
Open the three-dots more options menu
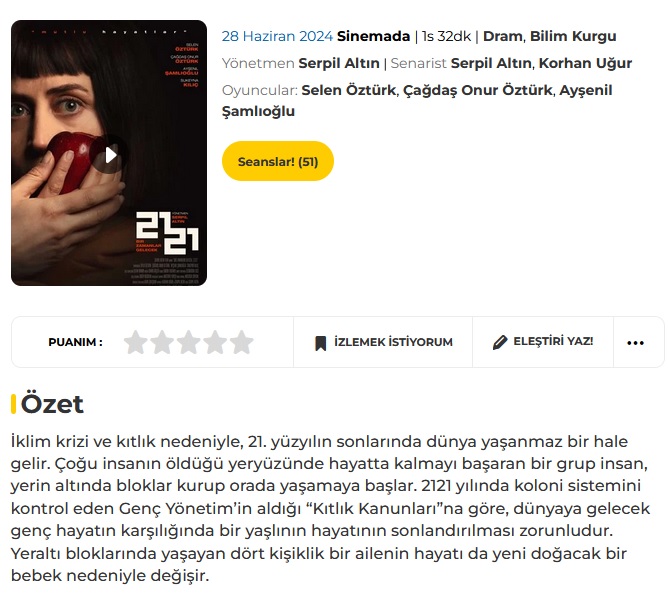pos(635,342)
